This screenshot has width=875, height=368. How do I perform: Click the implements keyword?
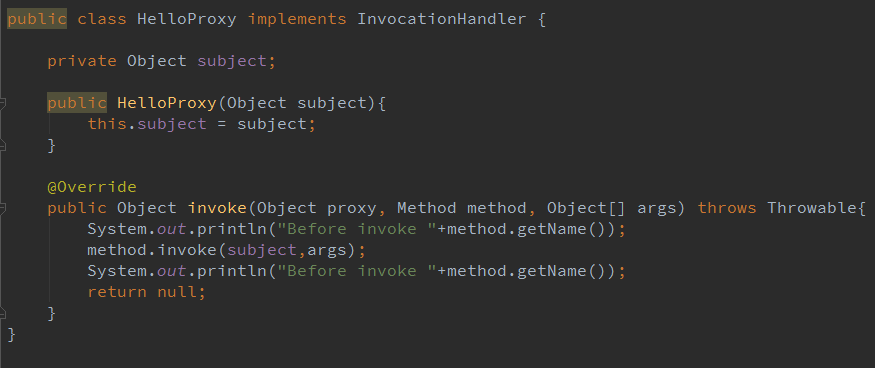coord(297,19)
